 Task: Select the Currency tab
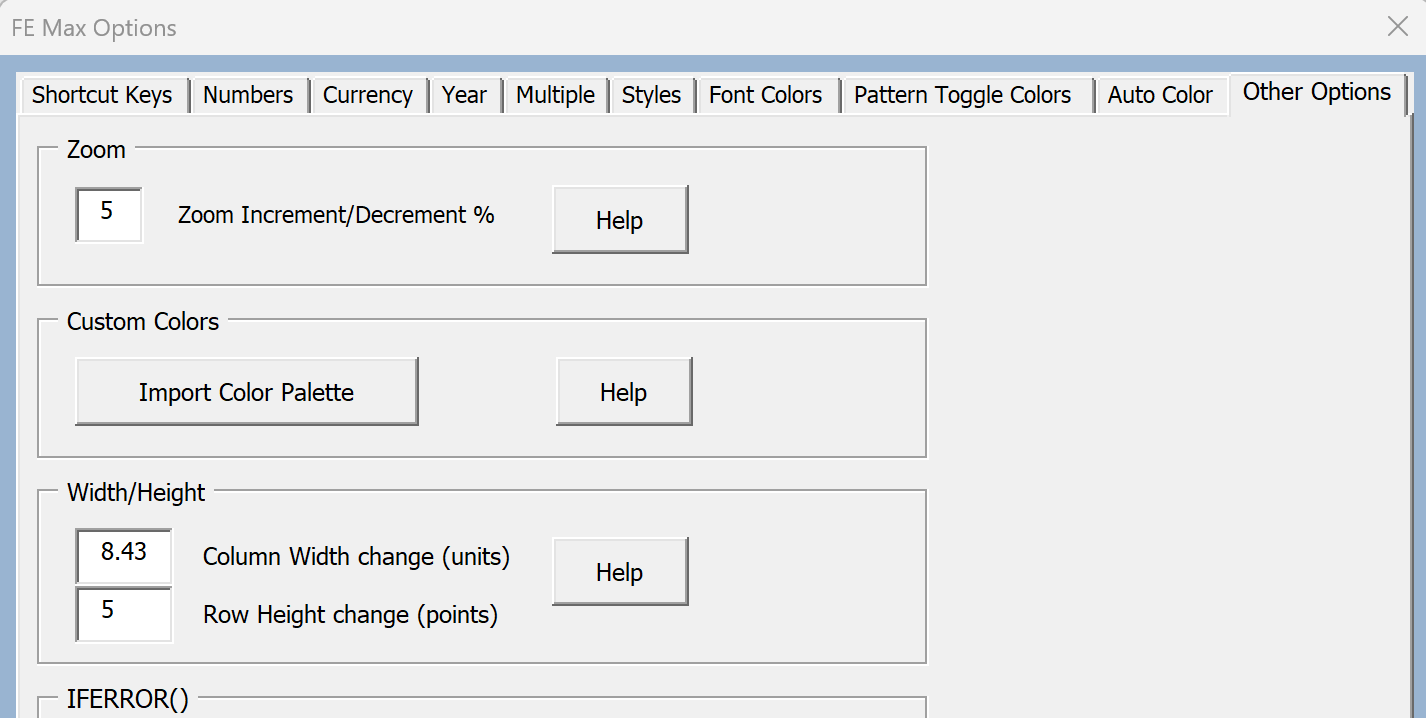pos(368,96)
